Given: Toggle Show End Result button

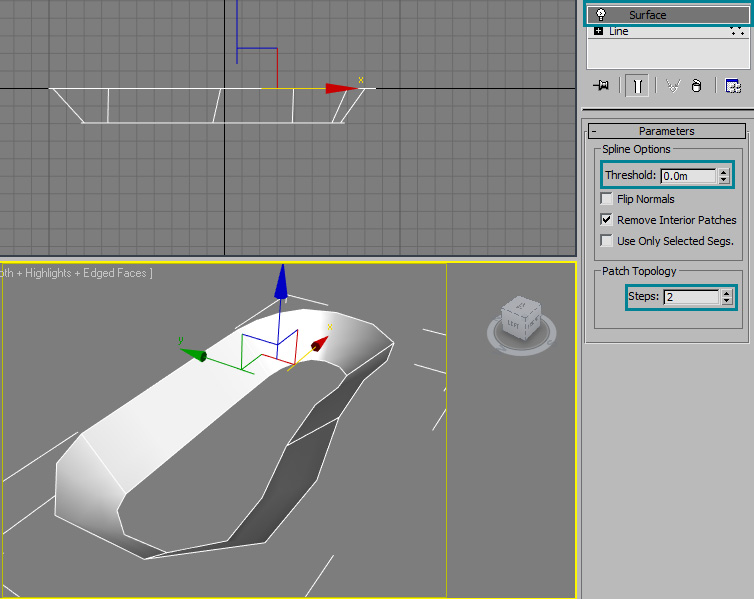Looking at the screenshot, I should 636,86.
